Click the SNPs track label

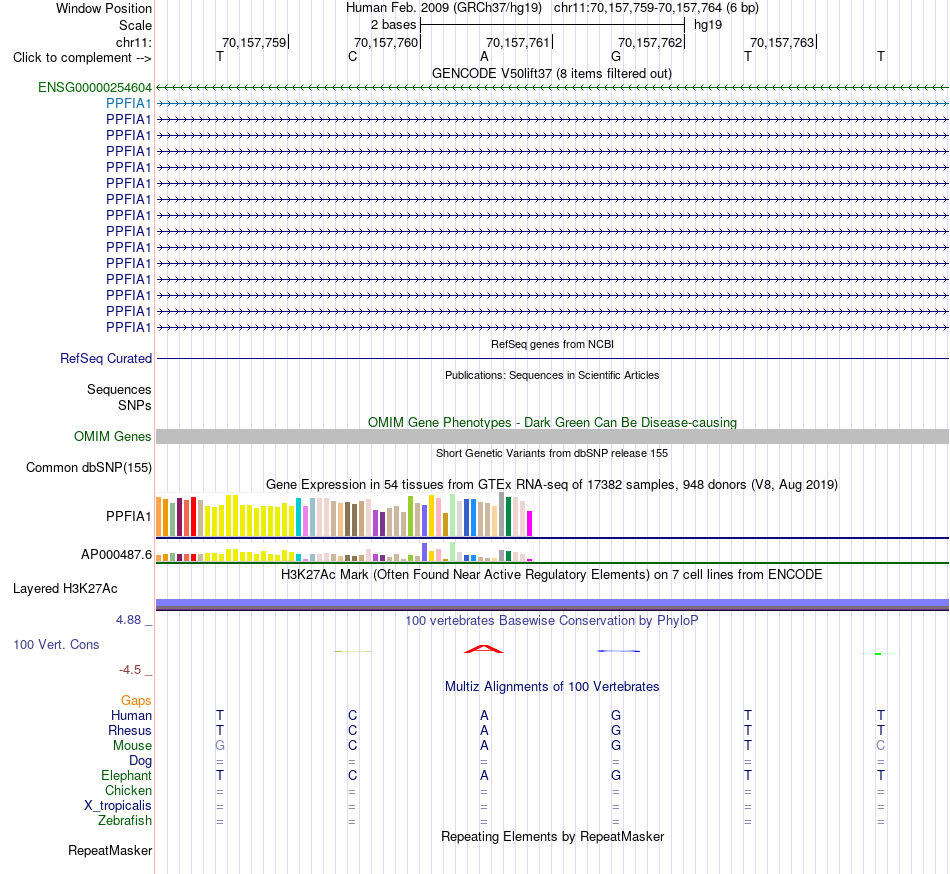[135, 405]
